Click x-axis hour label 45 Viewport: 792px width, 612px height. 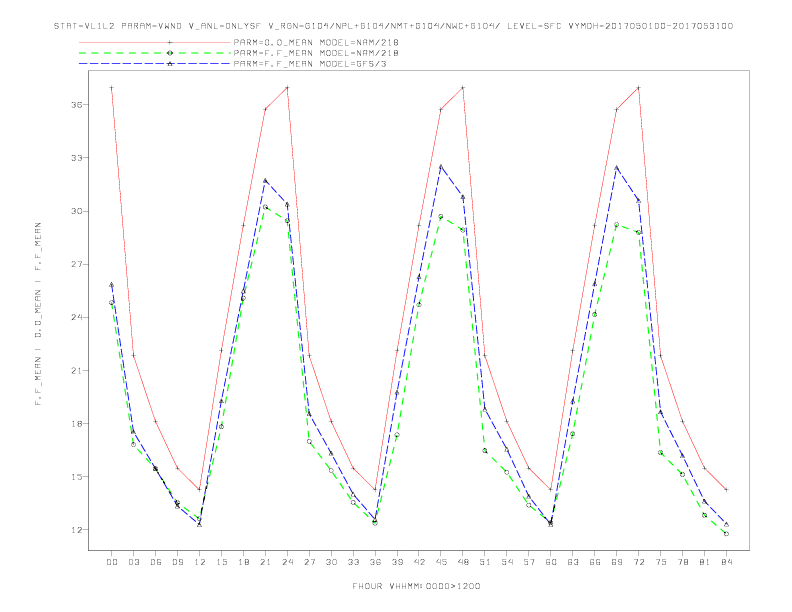click(x=441, y=562)
